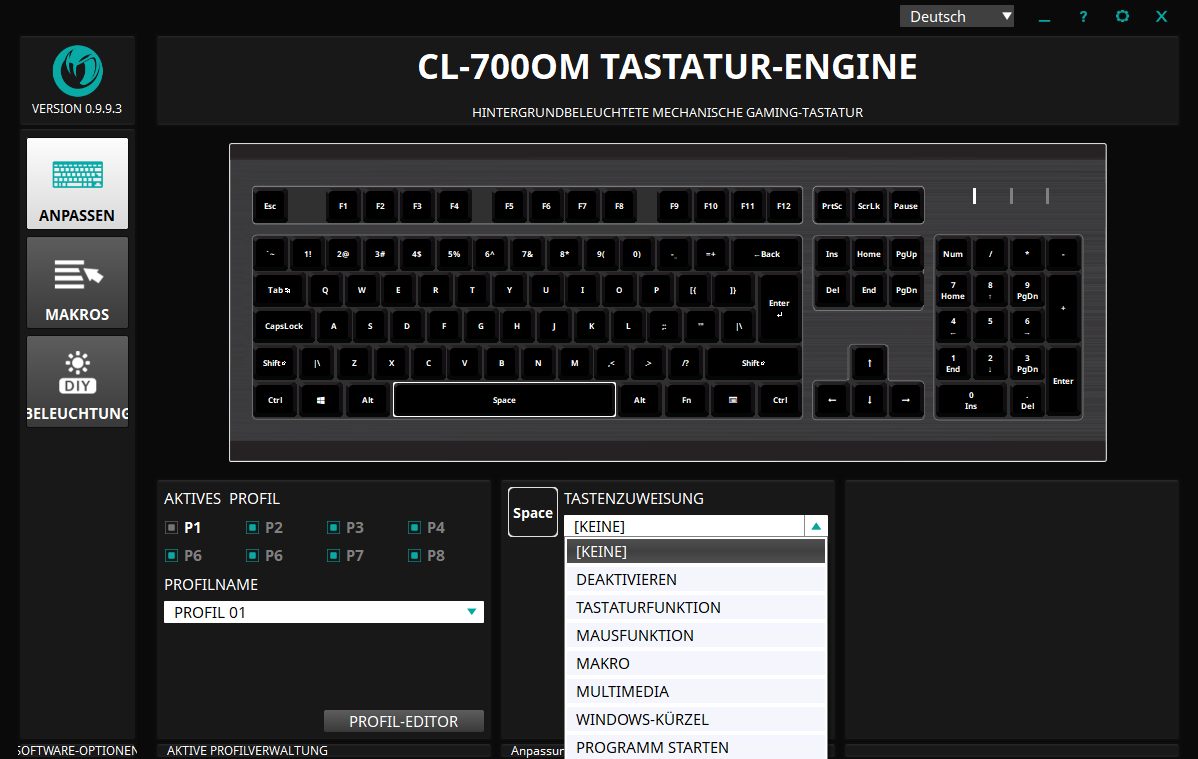
Task: Open the Anpassen keyboard customization section
Action: tap(77, 184)
